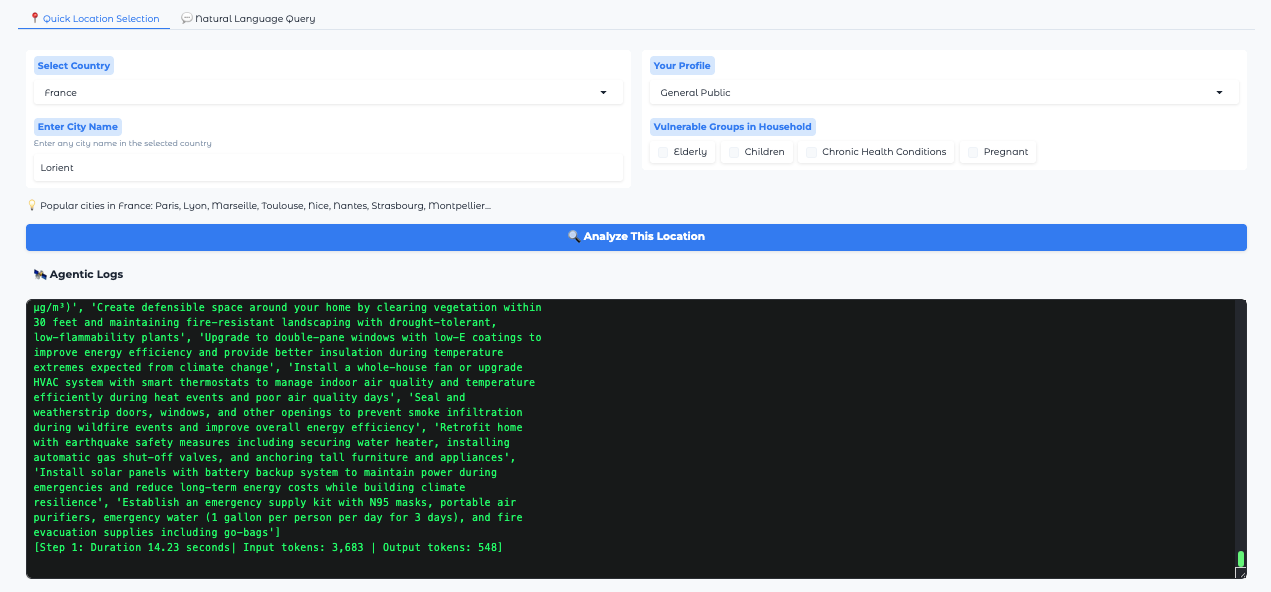Enable the Elderly checkbox

pyautogui.click(x=662, y=152)
